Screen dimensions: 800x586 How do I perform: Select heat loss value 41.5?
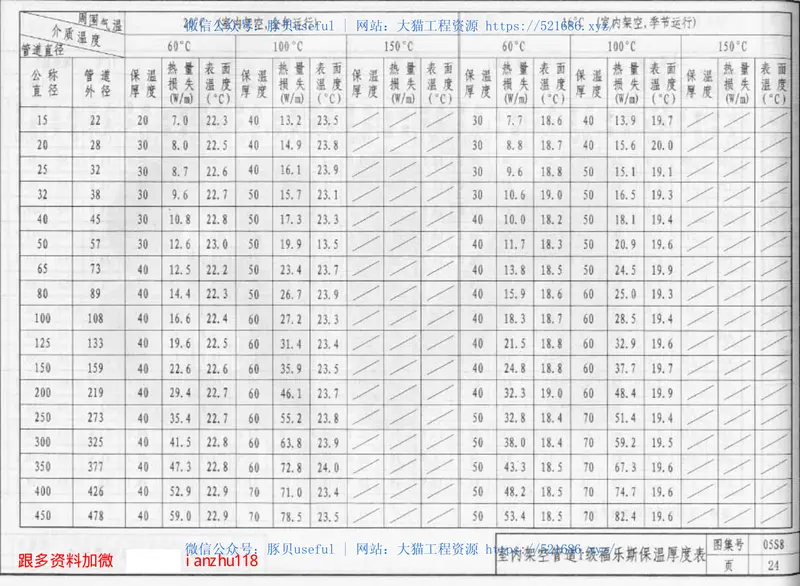click(x=180, y=442)
